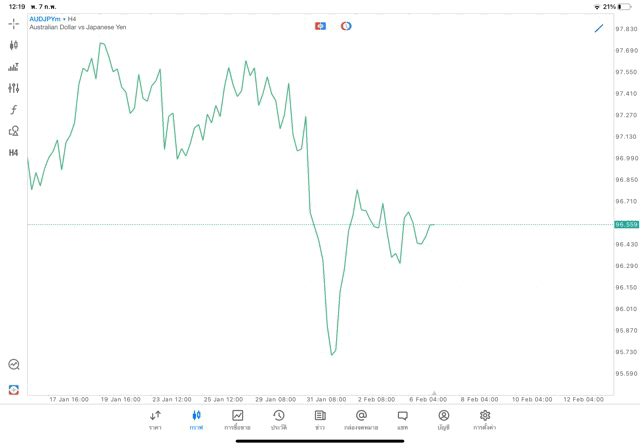The width and height of the screenshot is (640, 447).
Task: Activate the crosshair cursor tool
Action: 14,23
